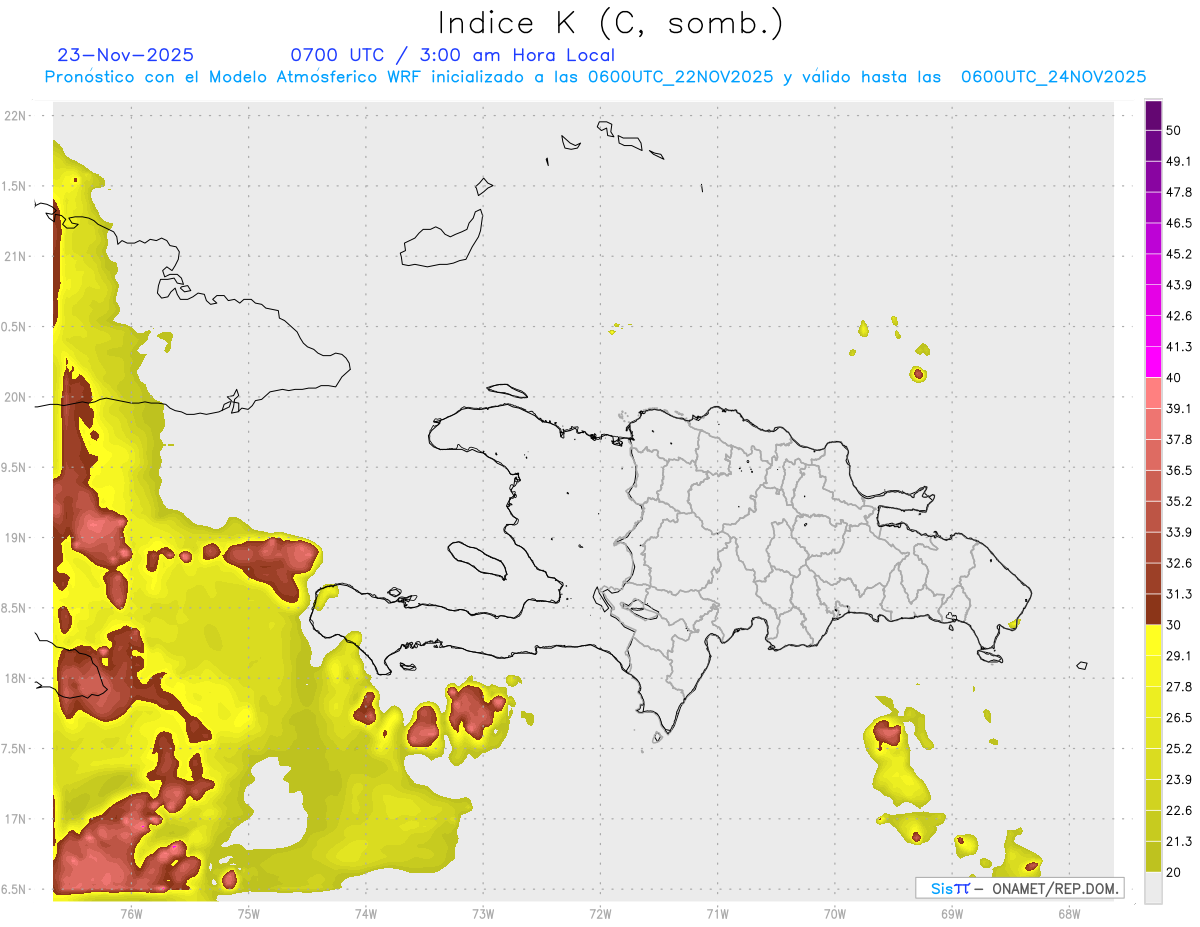Click the yellow swatch between 29.1 and 30
Viewport: 1200px width, 927px height.
(x=1154, y=640)
